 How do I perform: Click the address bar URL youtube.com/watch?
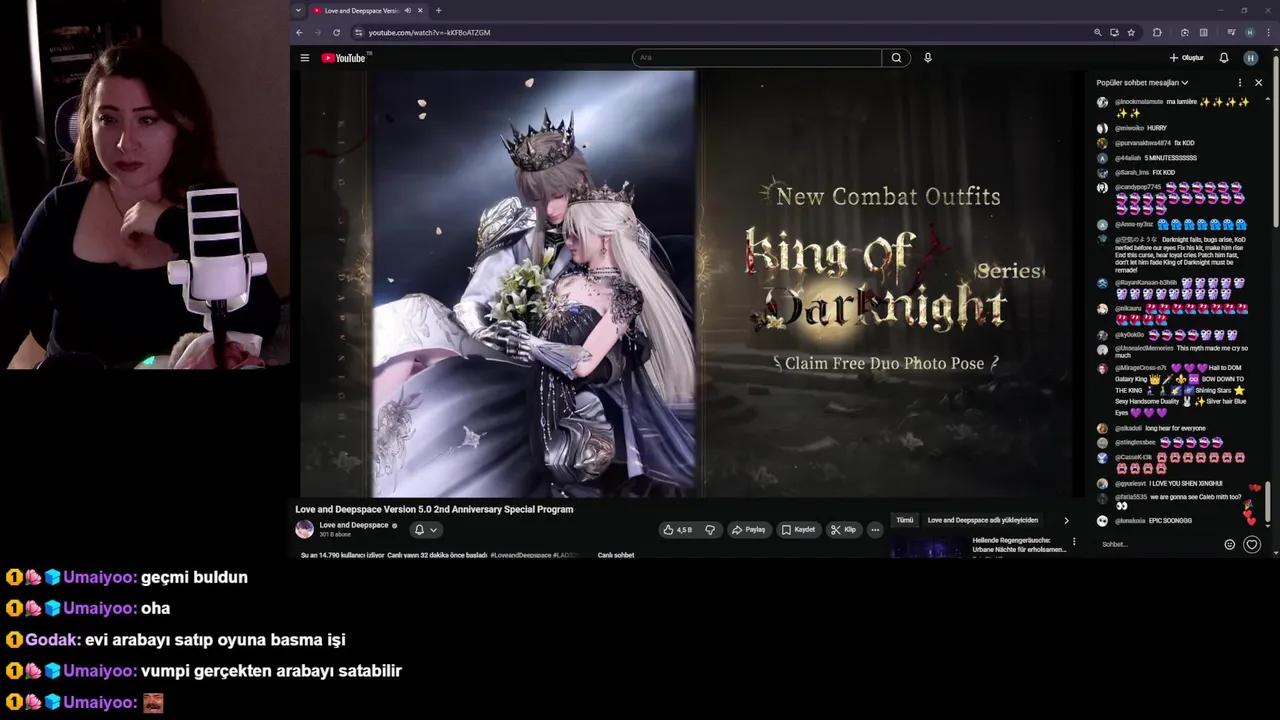429,32
